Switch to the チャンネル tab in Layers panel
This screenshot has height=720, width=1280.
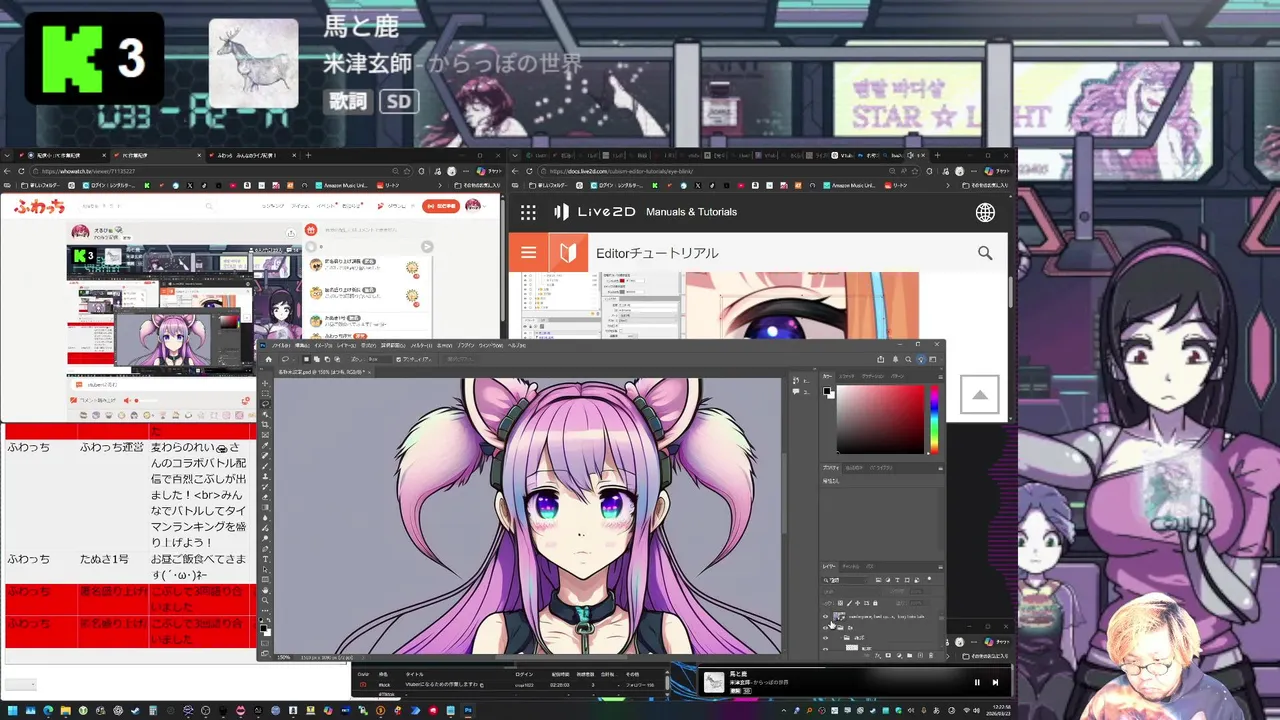pyautogui.click(x=850, y=567)
